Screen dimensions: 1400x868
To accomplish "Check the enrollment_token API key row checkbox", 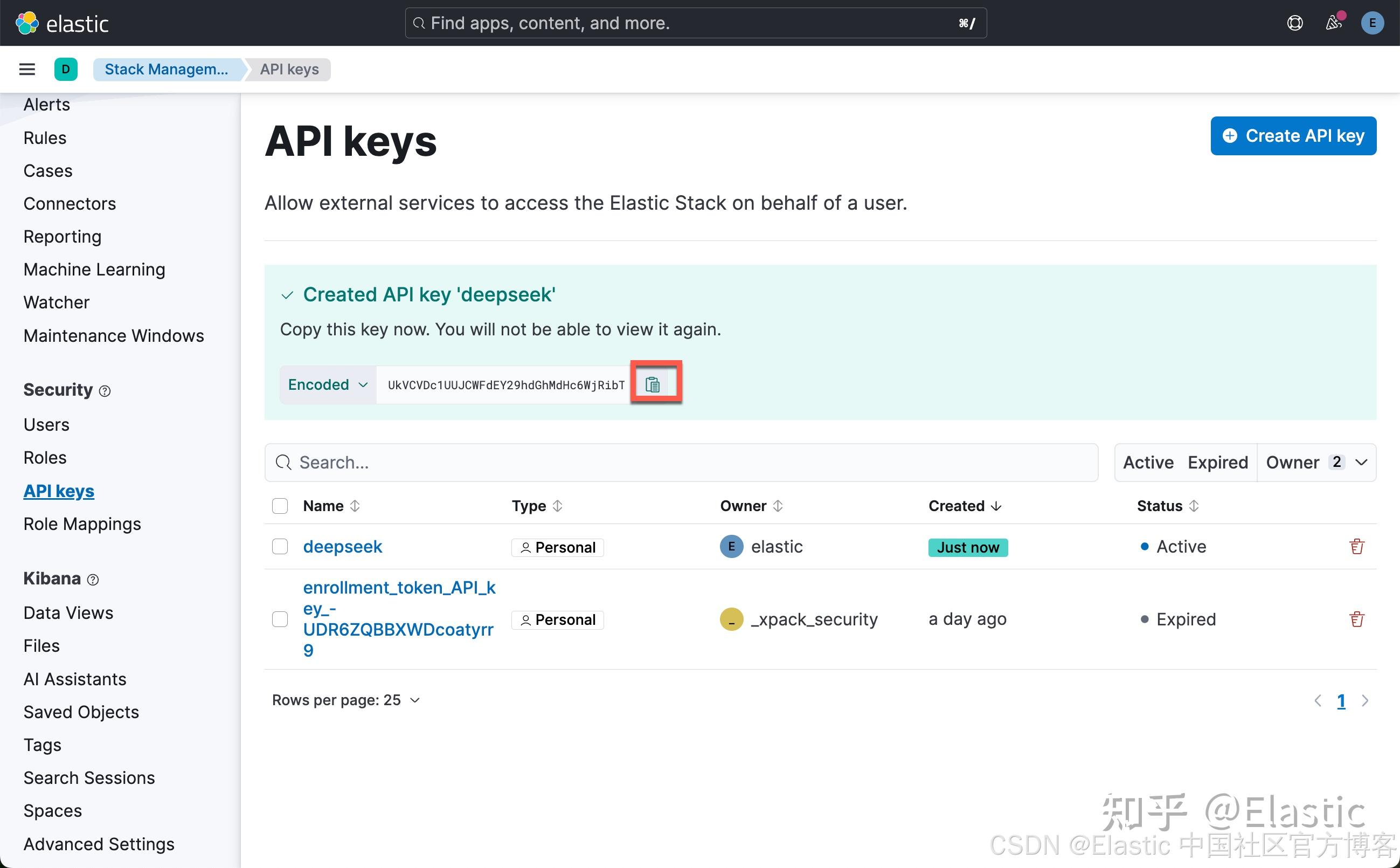I will point(280,619).
